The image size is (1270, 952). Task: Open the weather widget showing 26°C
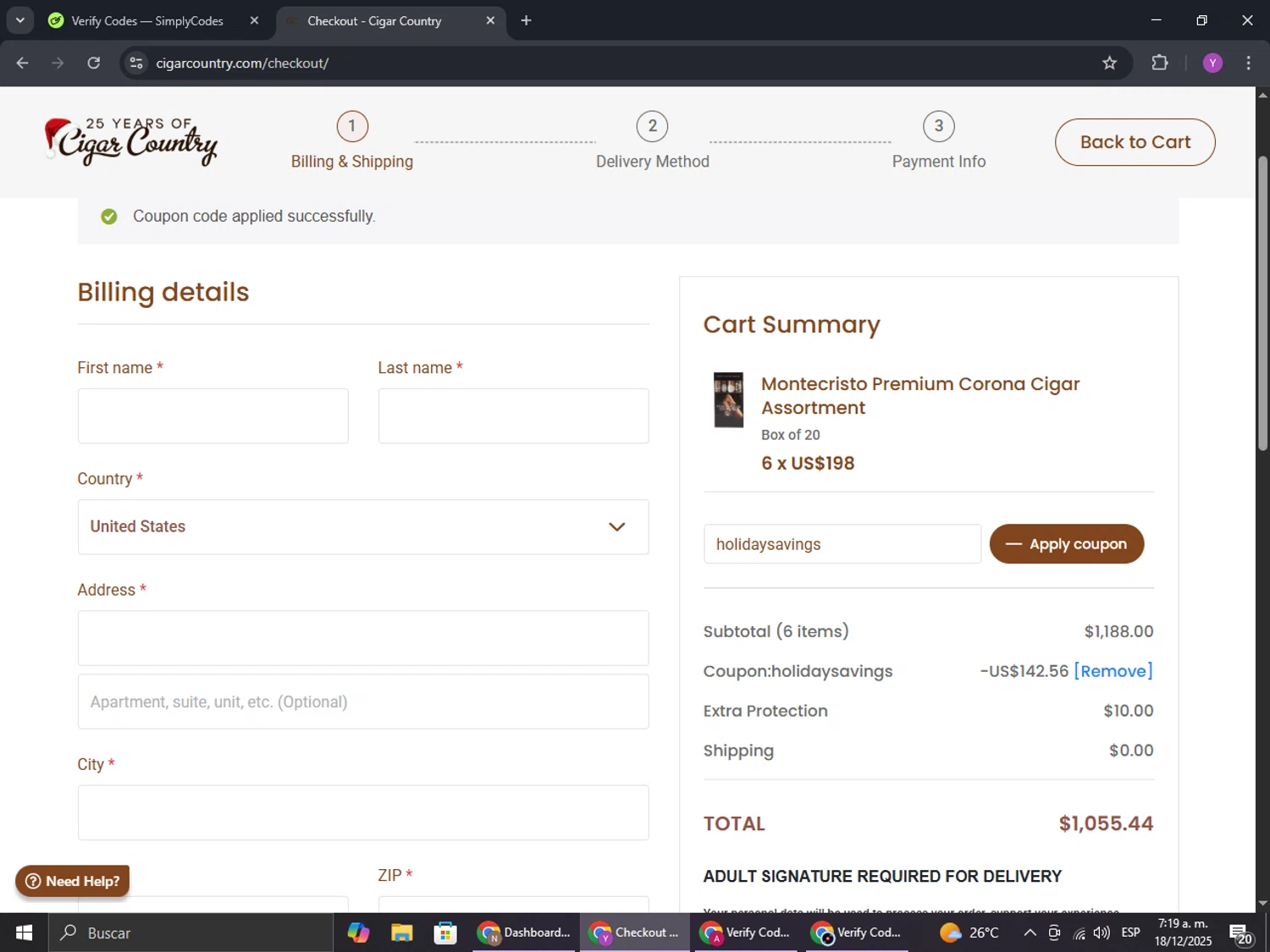969,933
